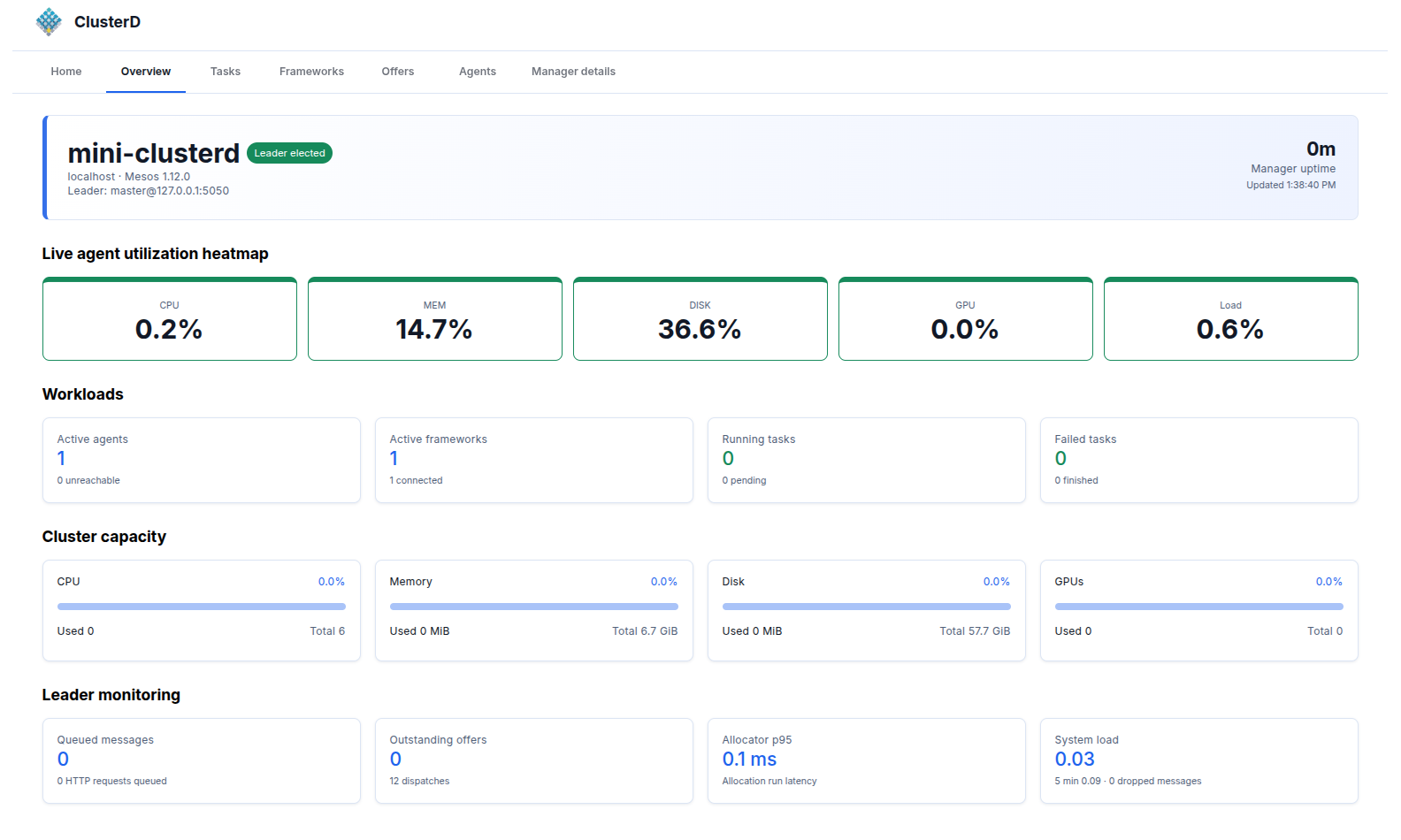Viewport: 1401px width, 840px height.
Task: Click the Disk capacity progress bar
Action: [867, 607]
